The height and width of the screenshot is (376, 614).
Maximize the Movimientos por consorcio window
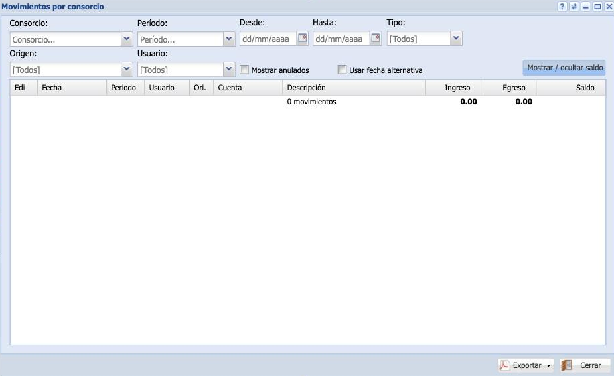(x=598, y=6)
